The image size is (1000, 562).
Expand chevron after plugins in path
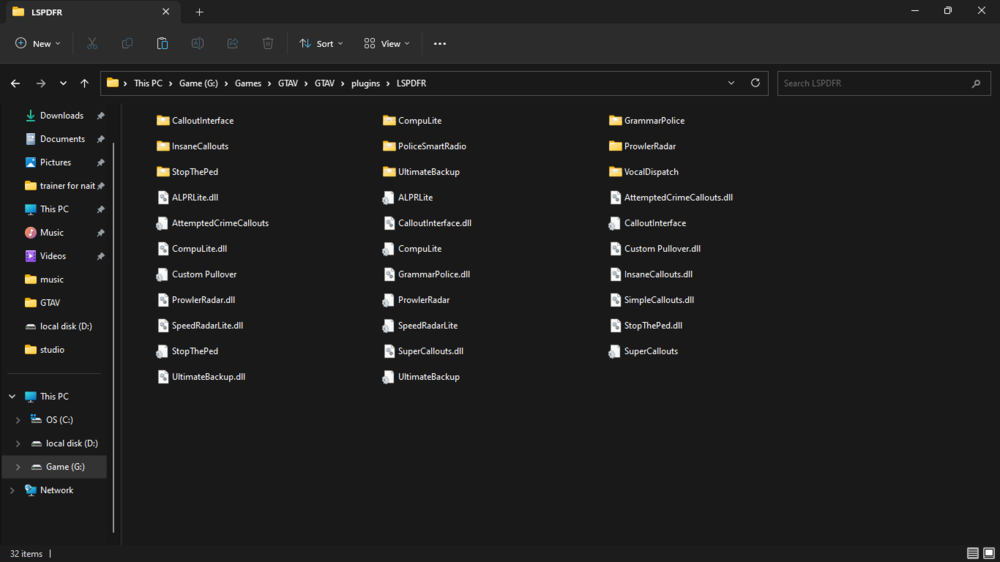[x=388, y=84]
